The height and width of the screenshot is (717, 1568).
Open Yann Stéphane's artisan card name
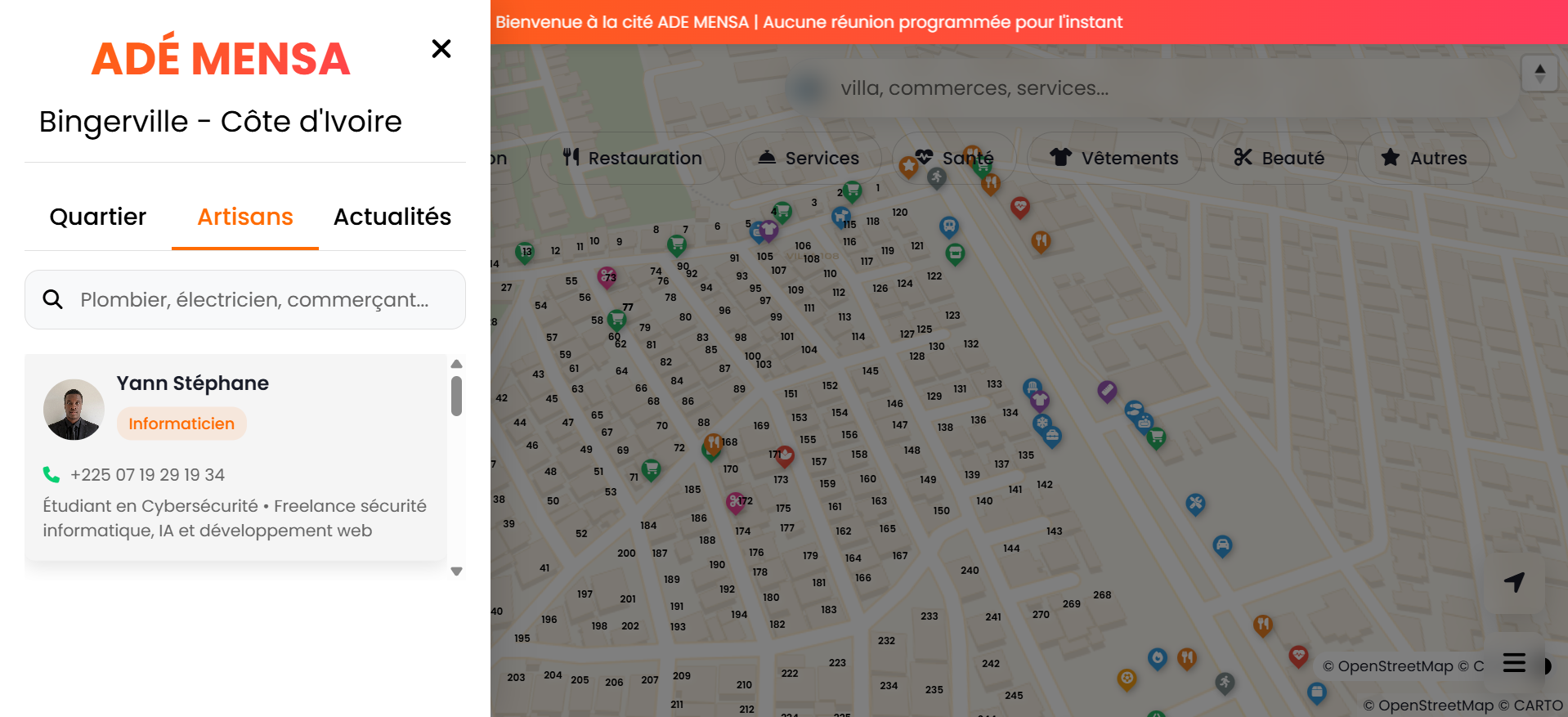click(x=193, y=383)
